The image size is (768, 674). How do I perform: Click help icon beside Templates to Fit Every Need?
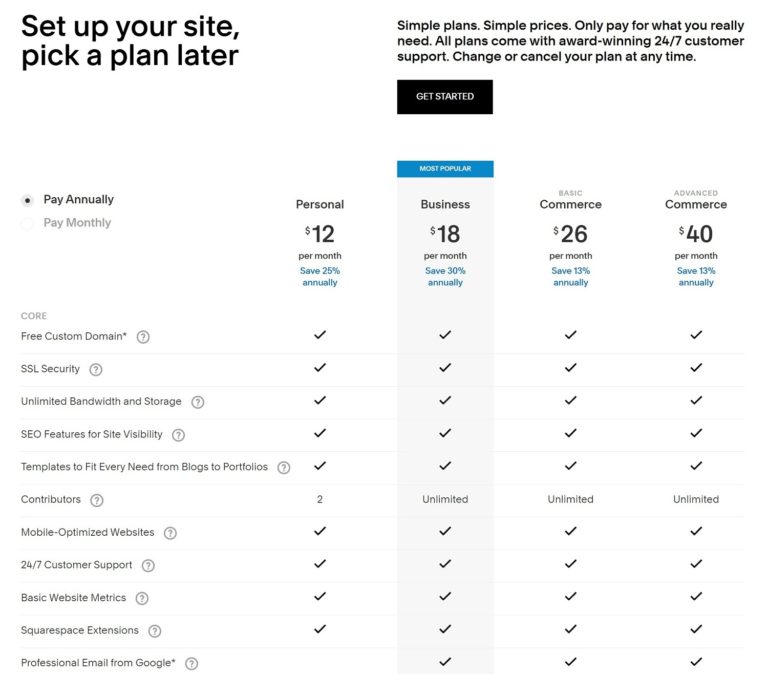[284, 467]
